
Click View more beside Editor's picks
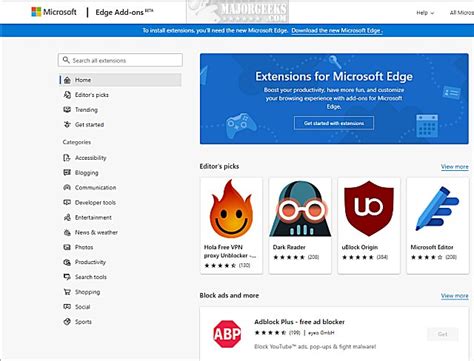[x=455, y=166]
